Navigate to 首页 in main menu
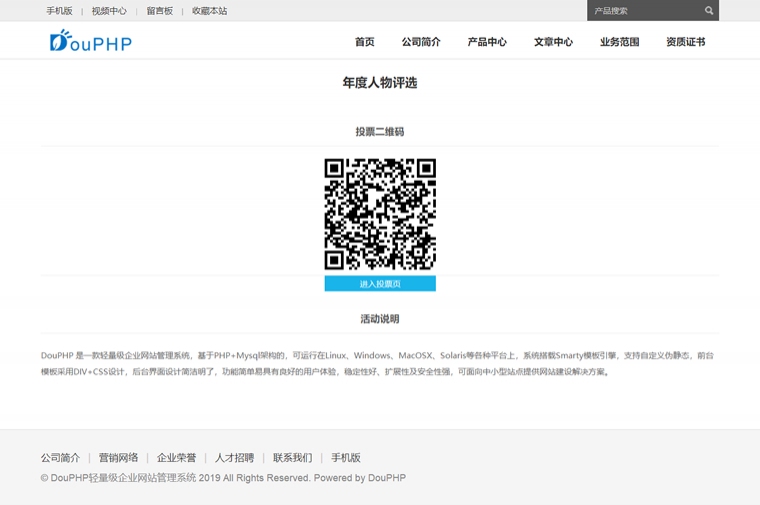 coord(364,42)
